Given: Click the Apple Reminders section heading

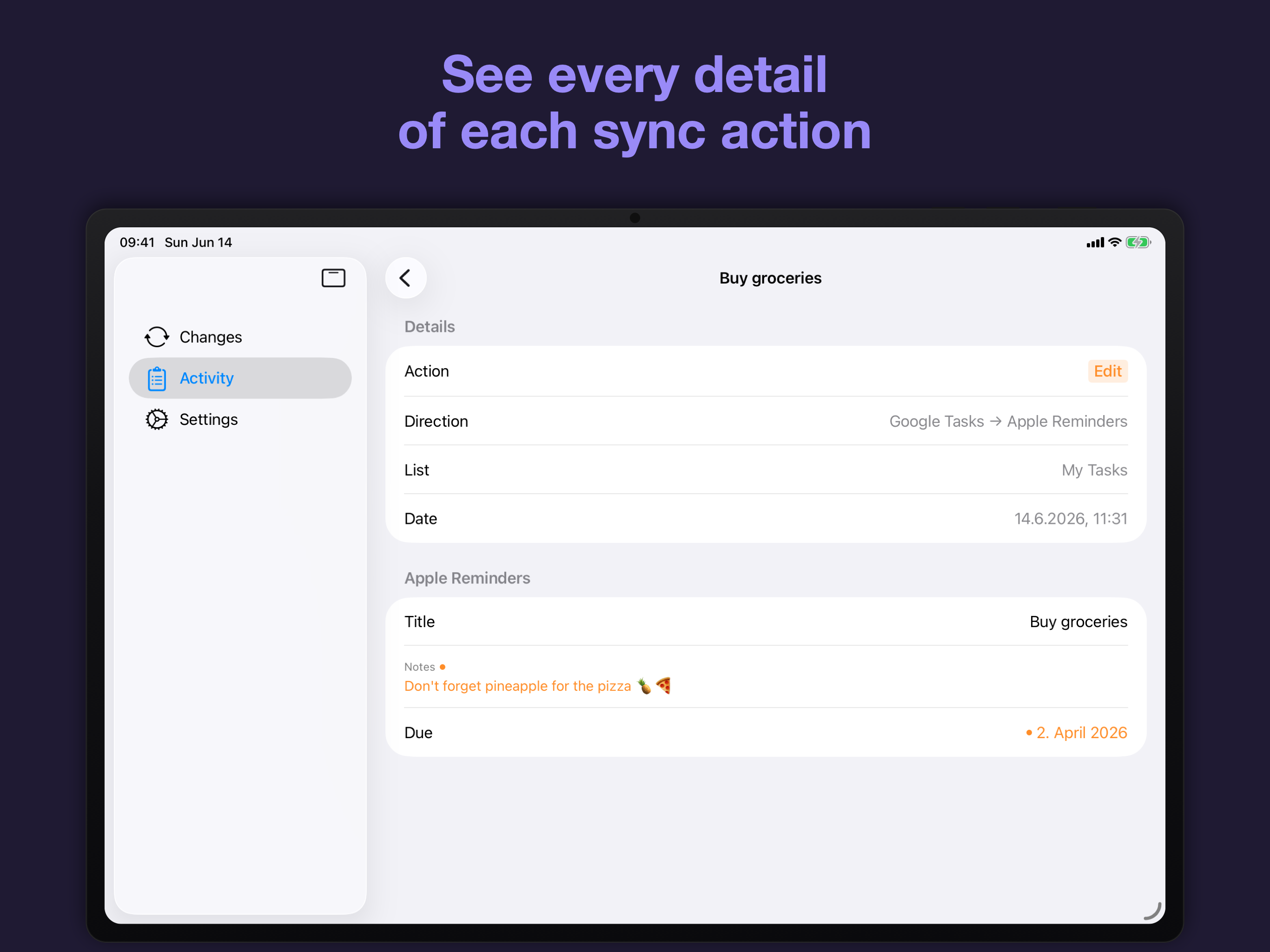Looking at the screenshot, I should [x=467, y=578].
